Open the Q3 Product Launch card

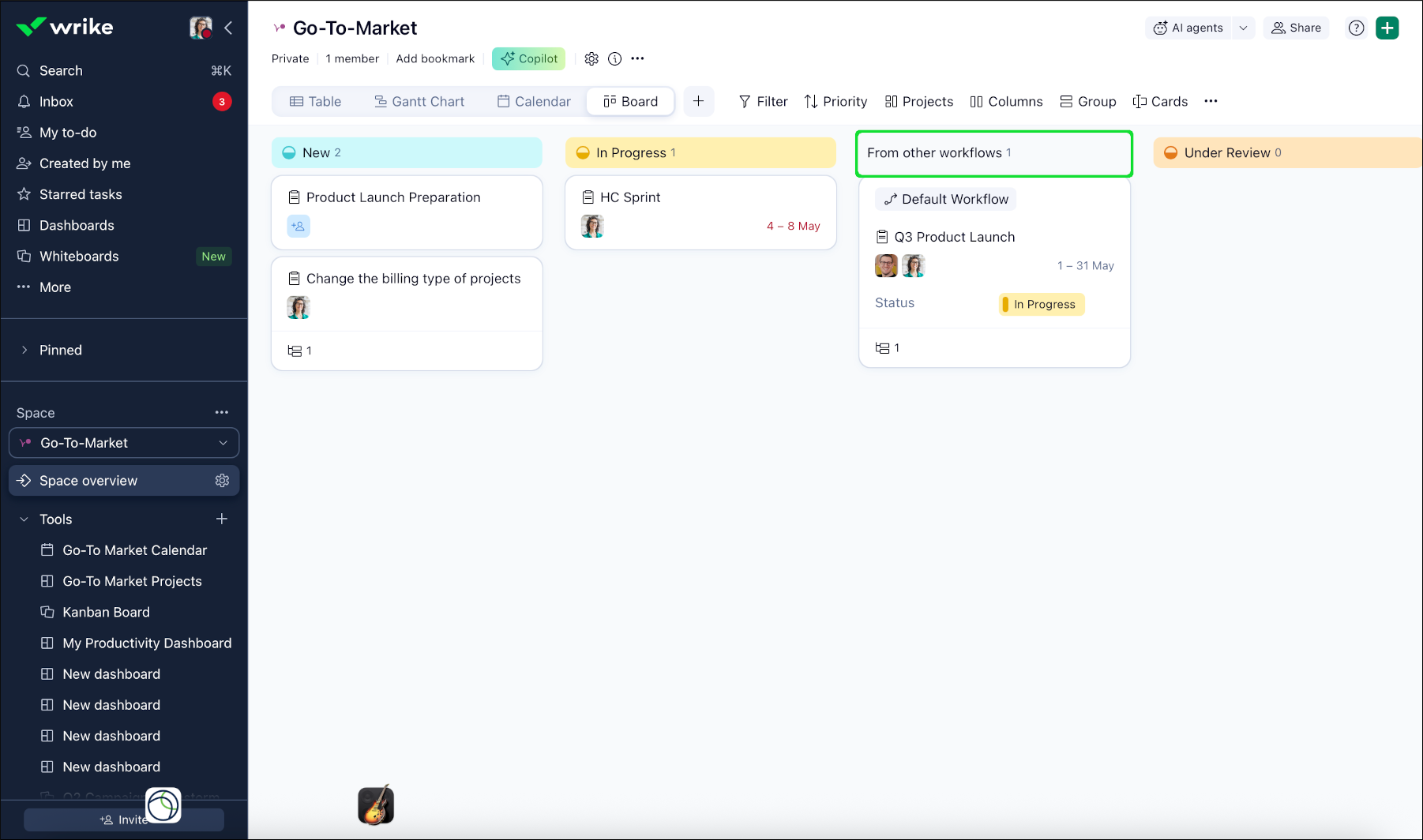[x=994, y=272]
